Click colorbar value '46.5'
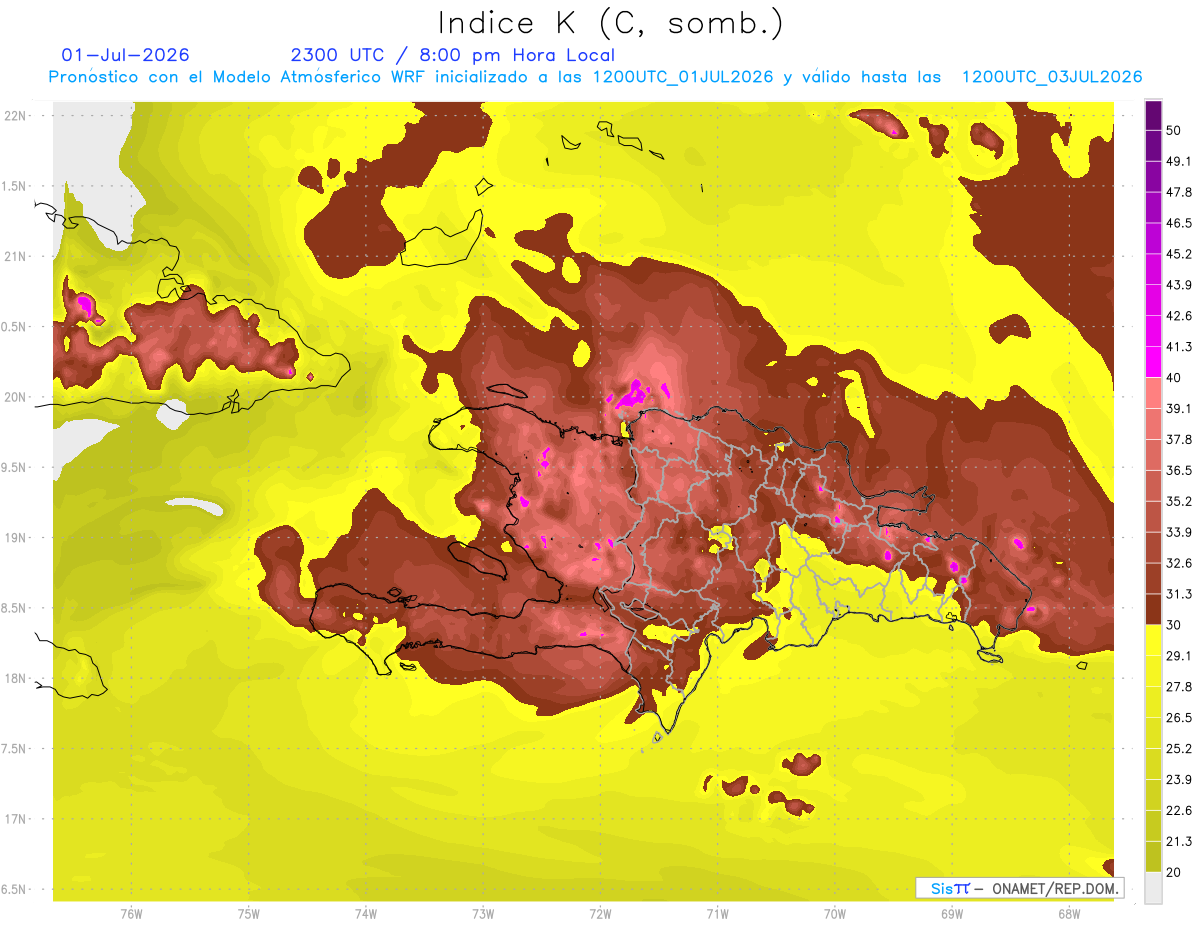The height and width of the screenshot is (927, 1200). click(x=1179, y=223)
